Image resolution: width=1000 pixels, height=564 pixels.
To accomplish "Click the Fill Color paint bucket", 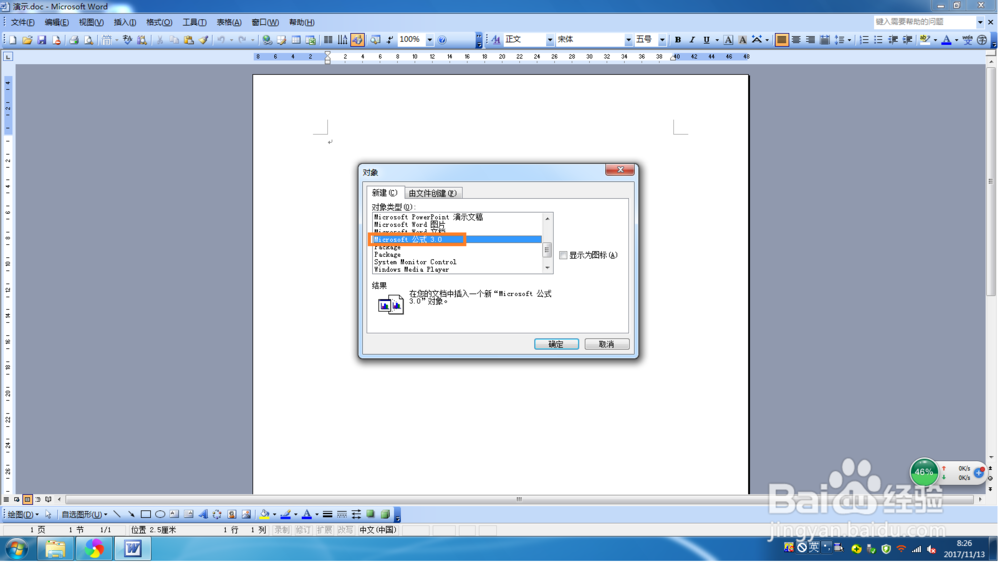I will 264,515.
